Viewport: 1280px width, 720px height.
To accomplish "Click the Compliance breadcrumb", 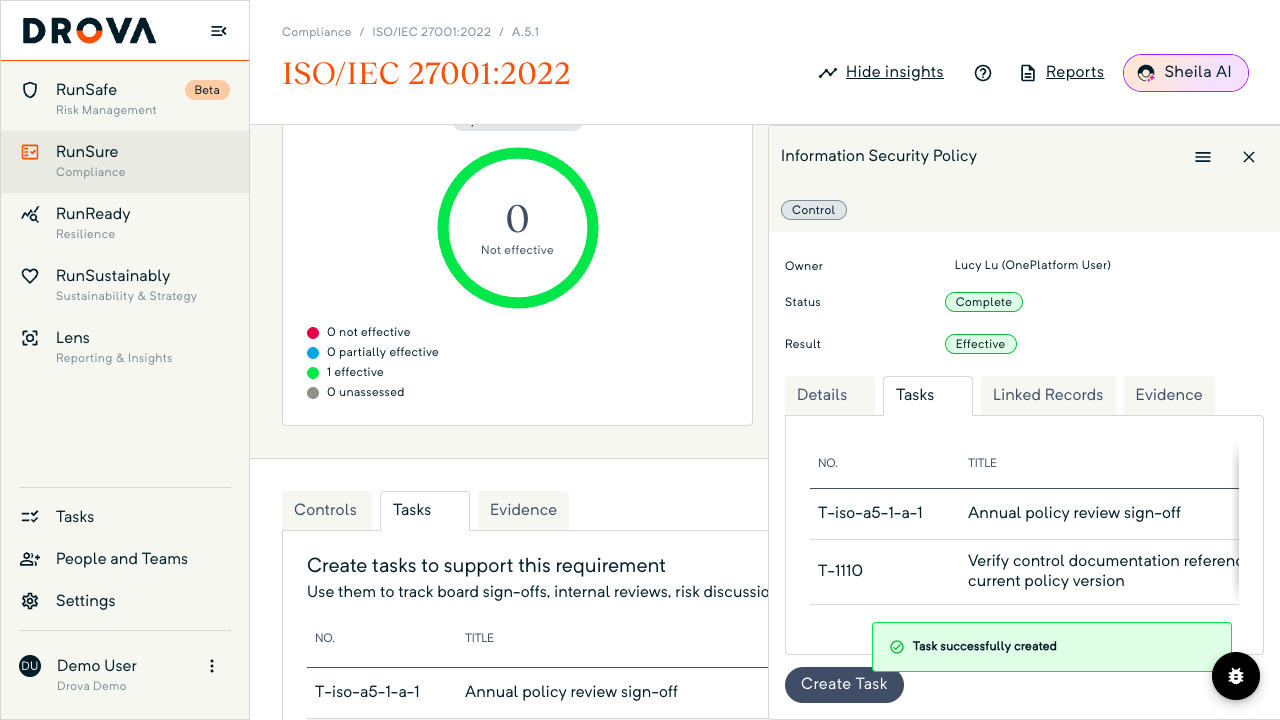I will point(317,32).
